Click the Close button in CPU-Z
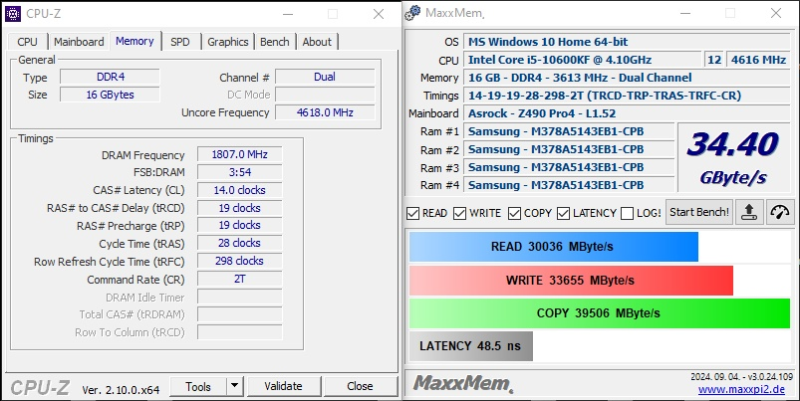 360,386
